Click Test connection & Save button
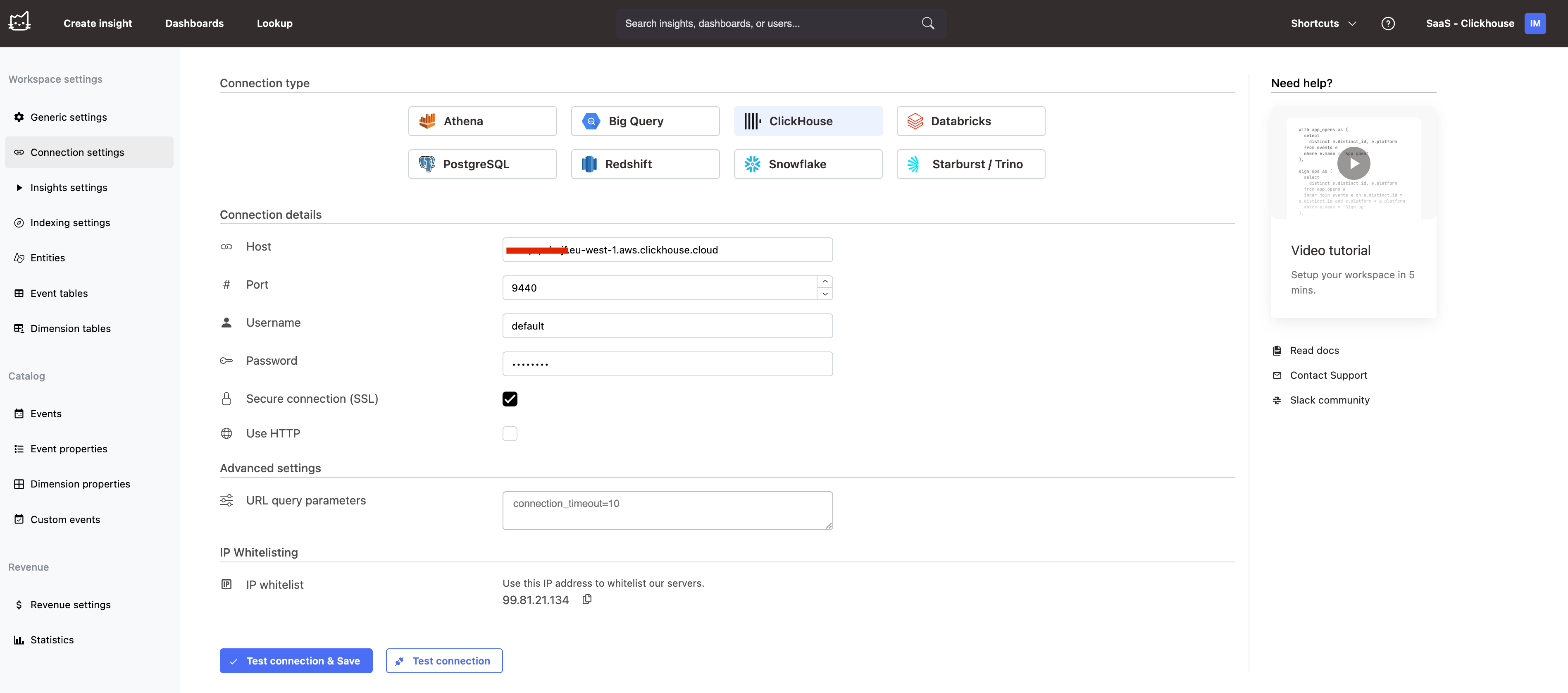 tap(296, 661)
